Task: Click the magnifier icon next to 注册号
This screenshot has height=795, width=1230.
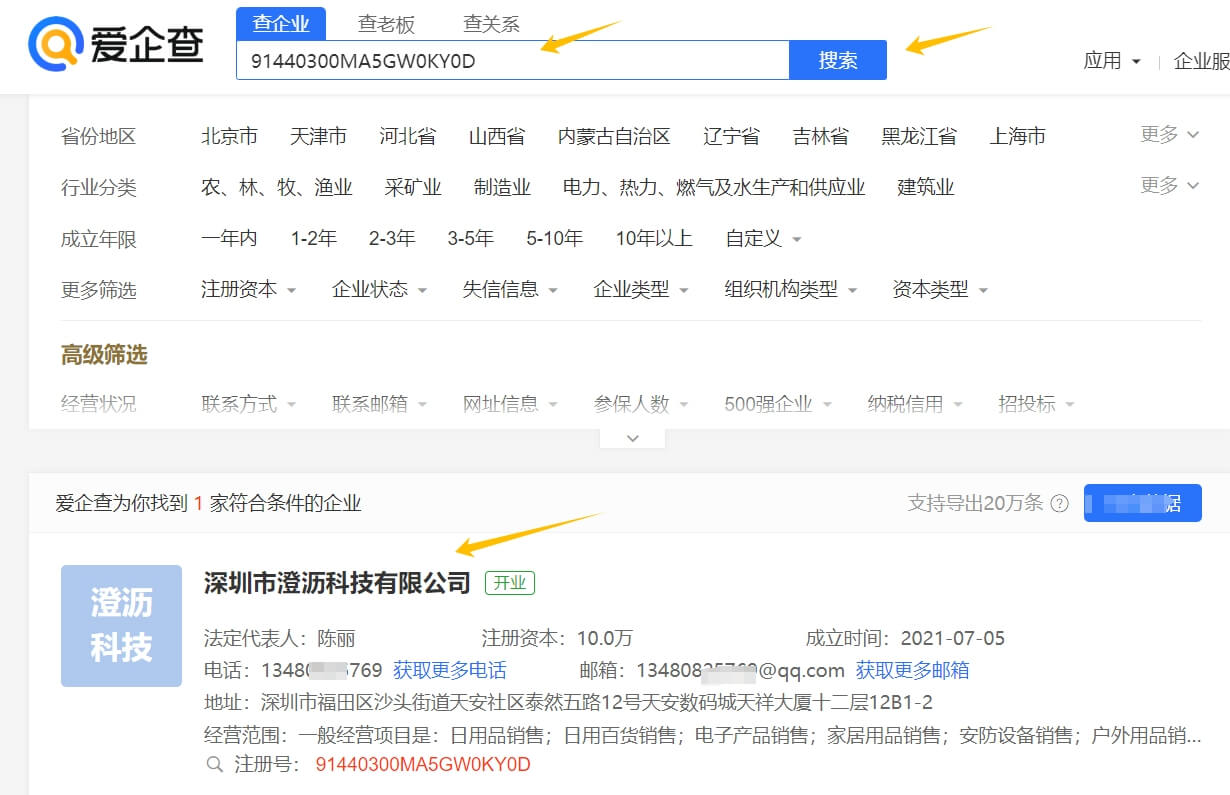Action: pyautogui.click(x=215, y=765)
